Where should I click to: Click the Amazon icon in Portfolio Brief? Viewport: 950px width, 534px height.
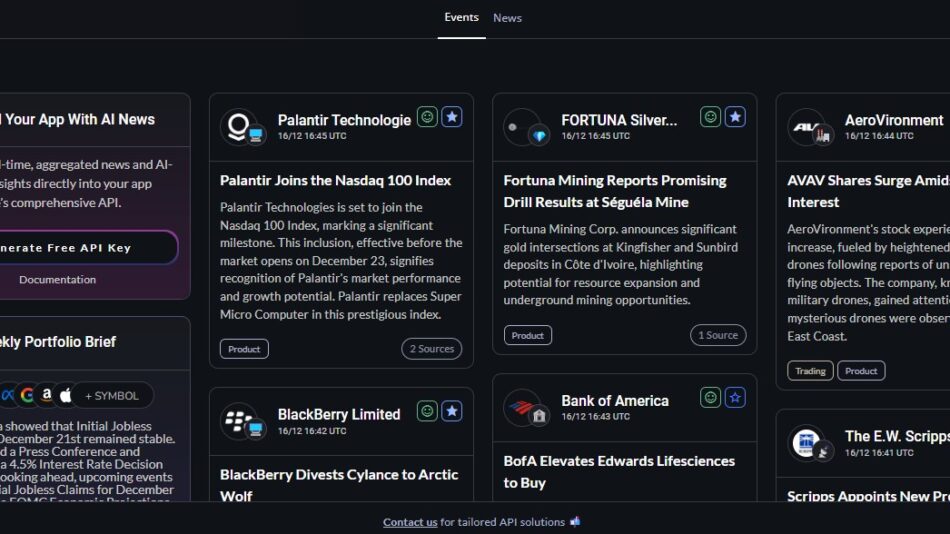point(47,395)
